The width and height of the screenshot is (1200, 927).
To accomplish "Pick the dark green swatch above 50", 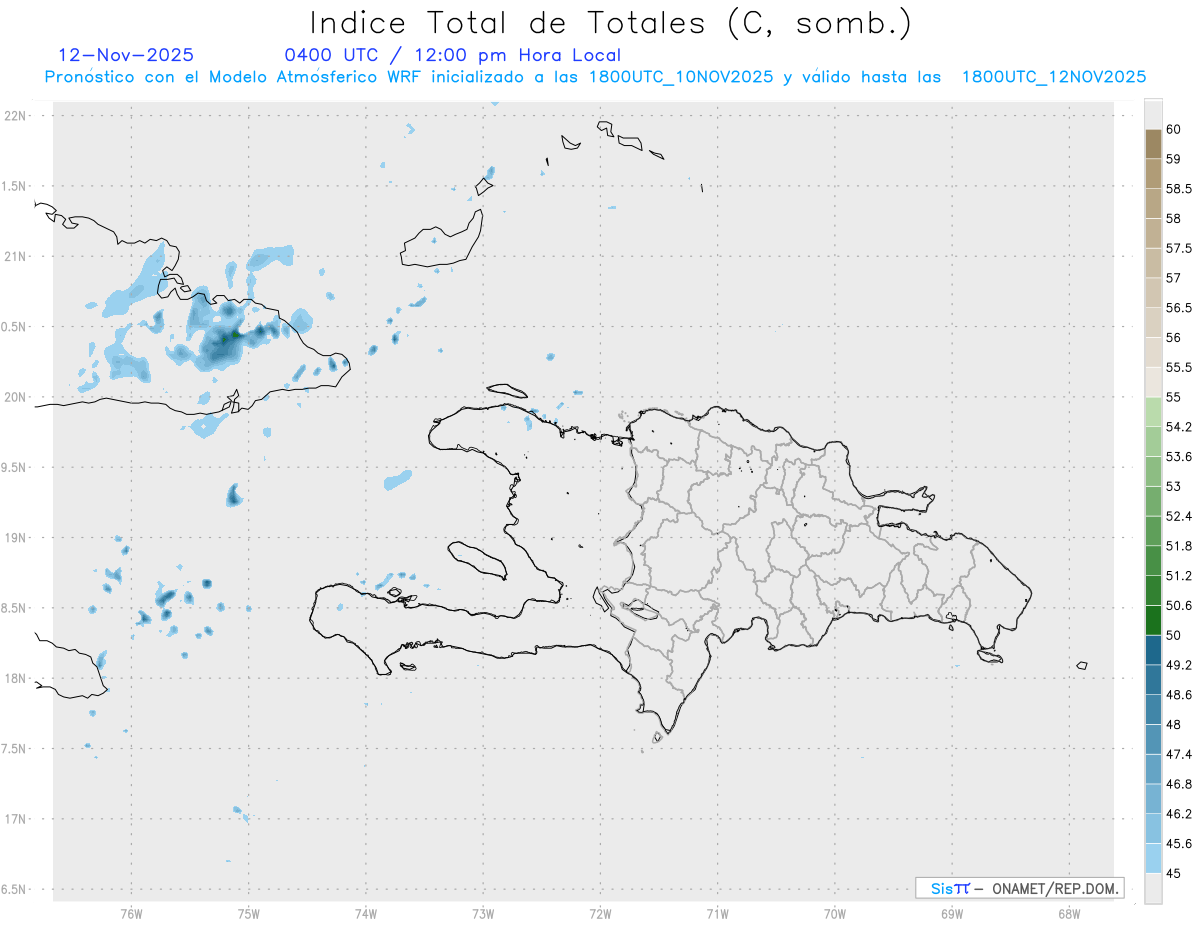I will pos(1153,620).
